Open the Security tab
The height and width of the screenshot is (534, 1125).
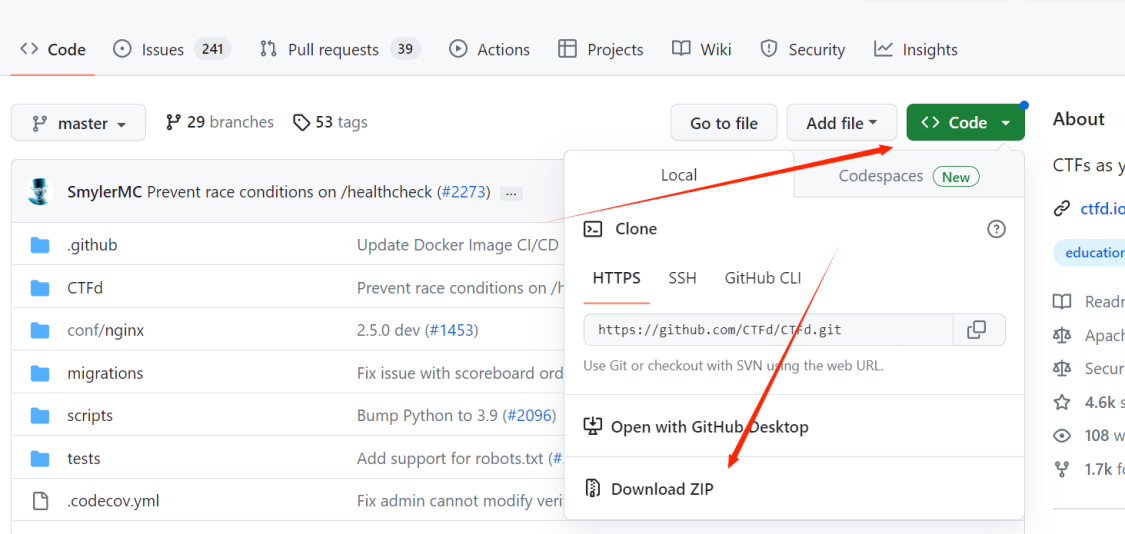point(802,50)
